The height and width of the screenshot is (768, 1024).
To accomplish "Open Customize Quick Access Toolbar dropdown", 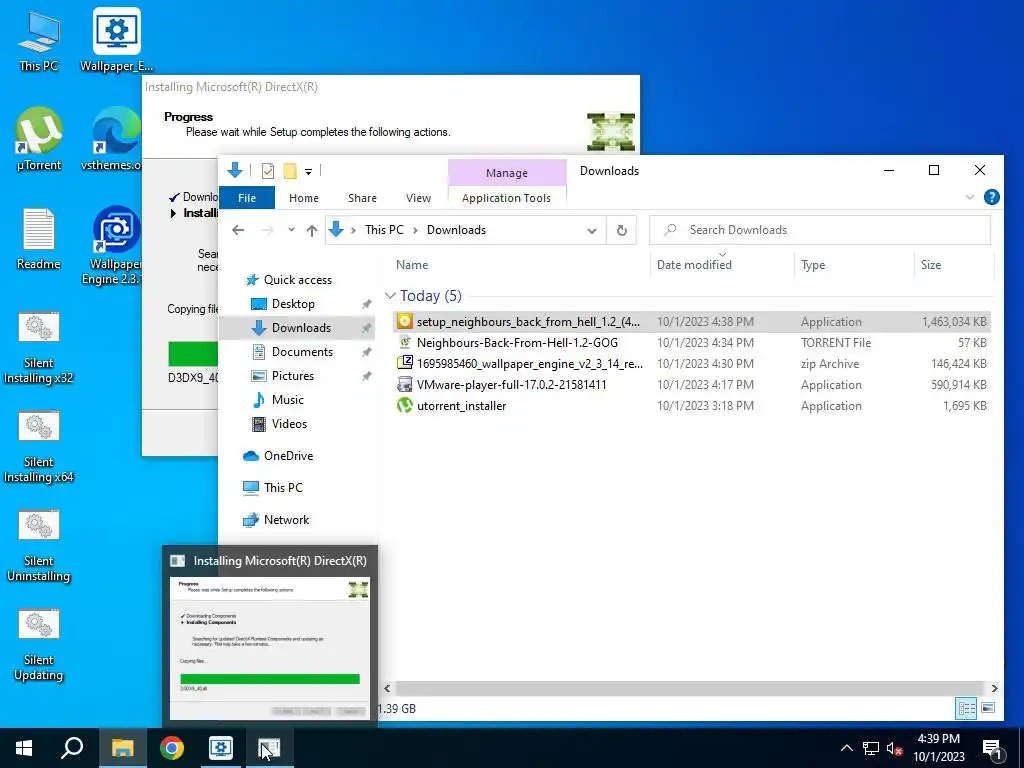I will (308, 172).
